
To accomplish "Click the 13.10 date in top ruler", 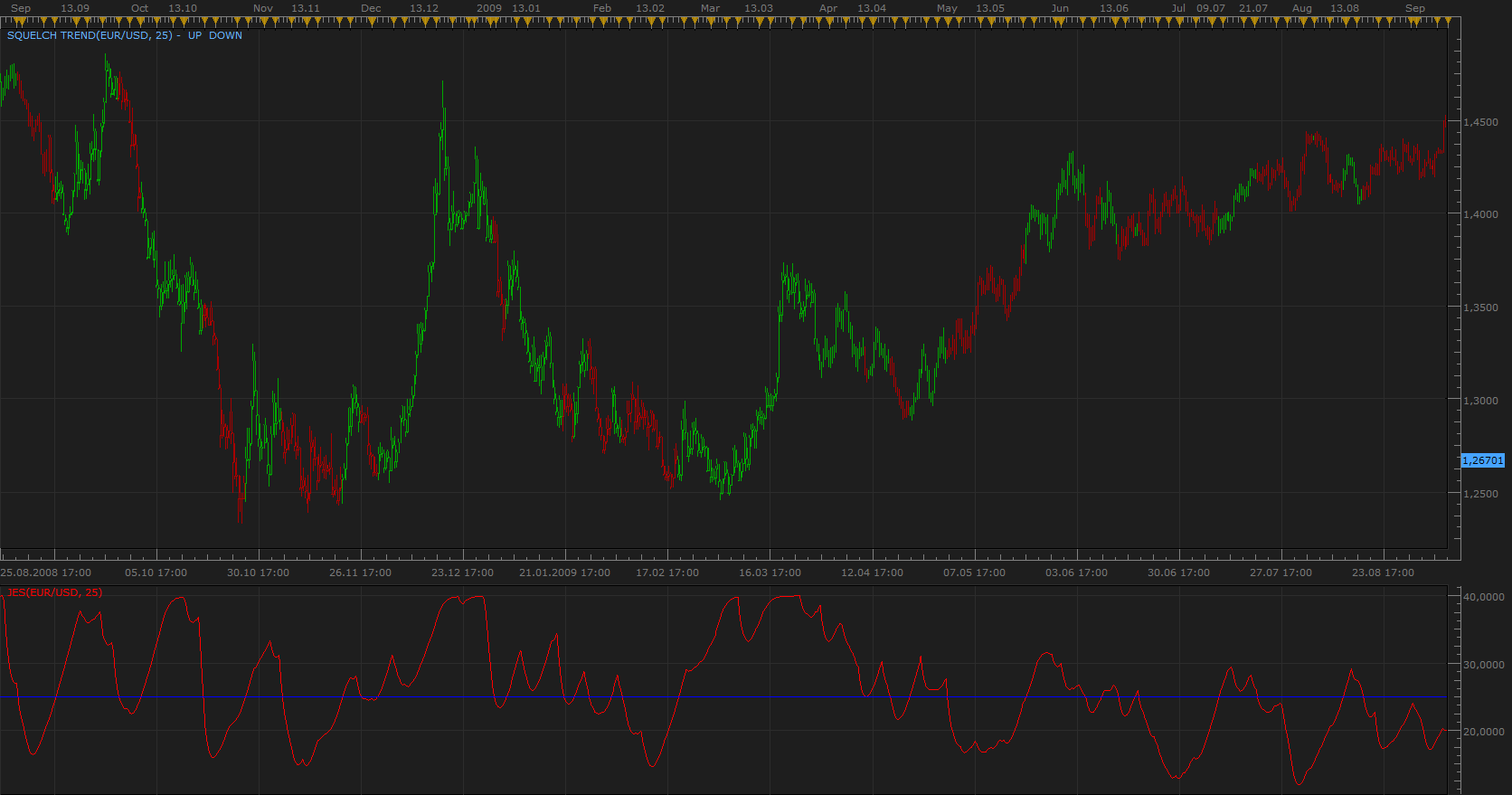I will (x=183, y=8).
